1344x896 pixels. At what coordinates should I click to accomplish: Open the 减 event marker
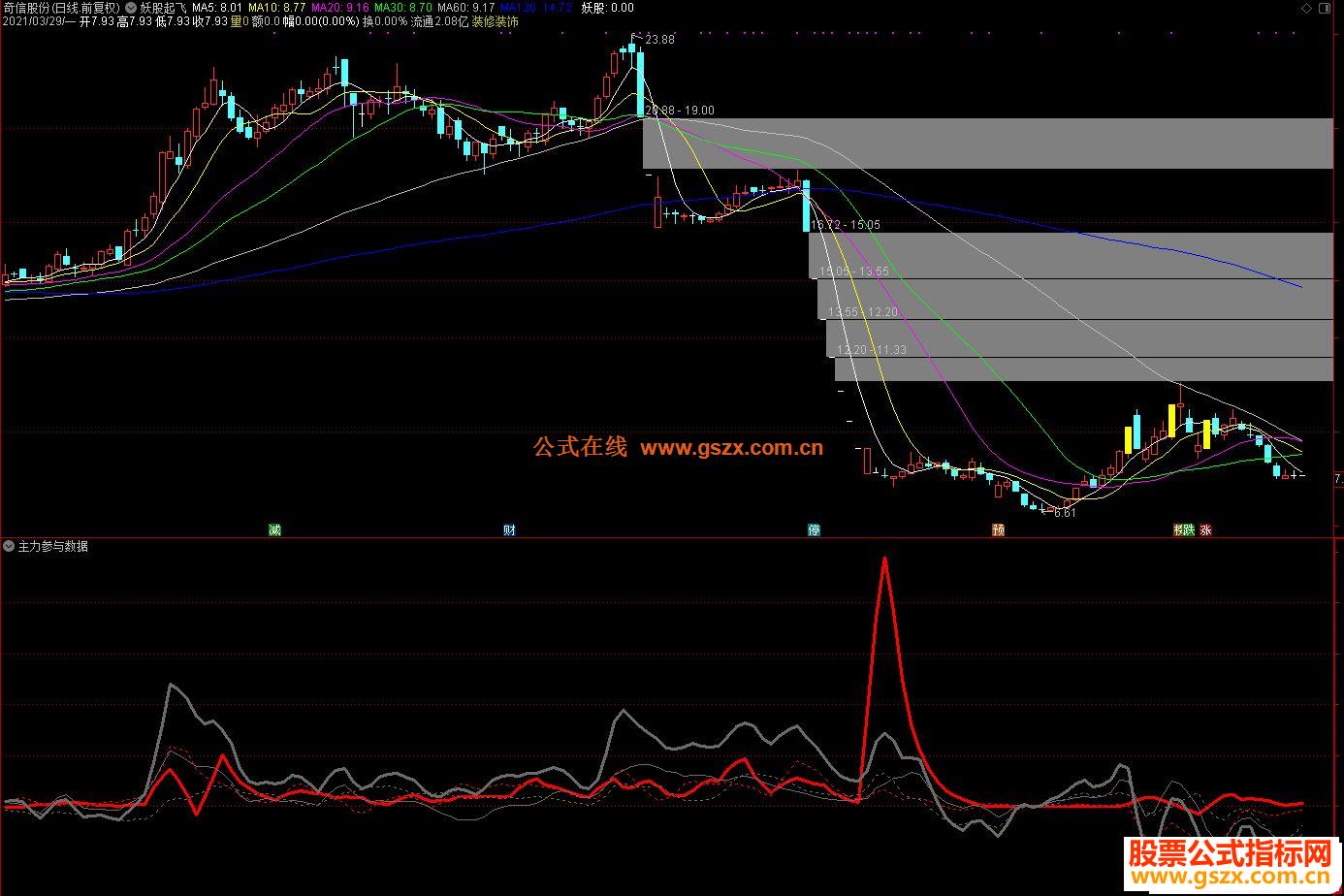tap(274, 529)
